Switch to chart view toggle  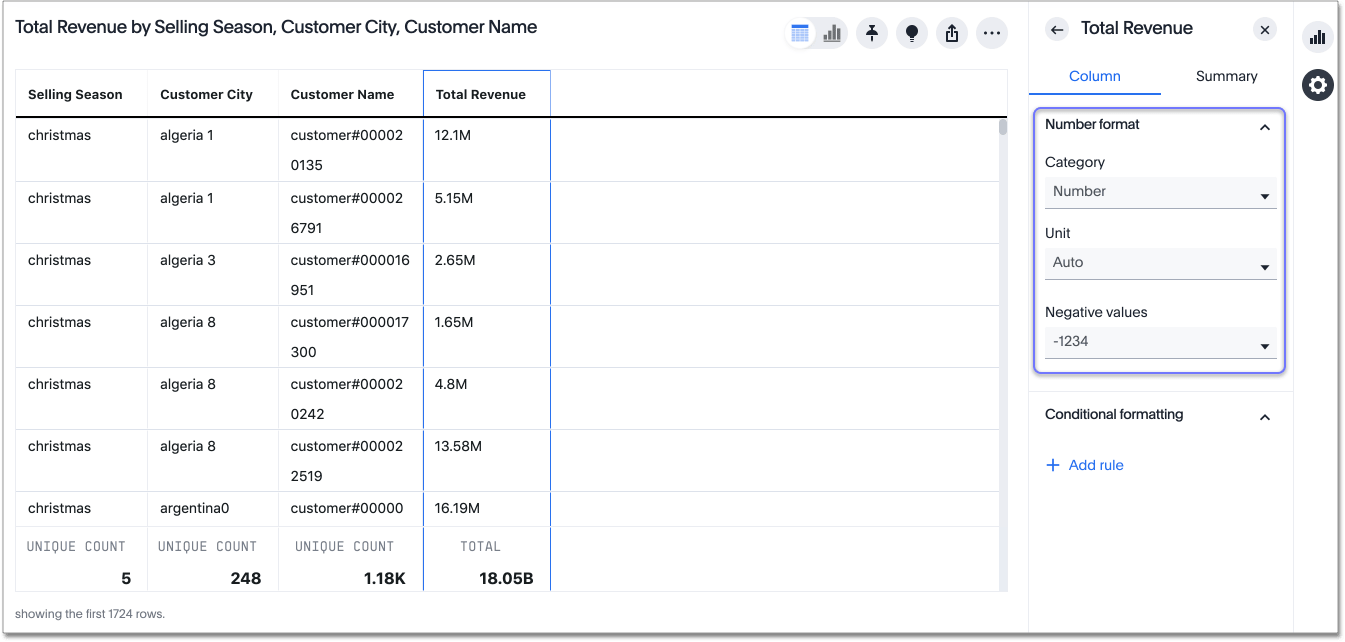(832, 33)
